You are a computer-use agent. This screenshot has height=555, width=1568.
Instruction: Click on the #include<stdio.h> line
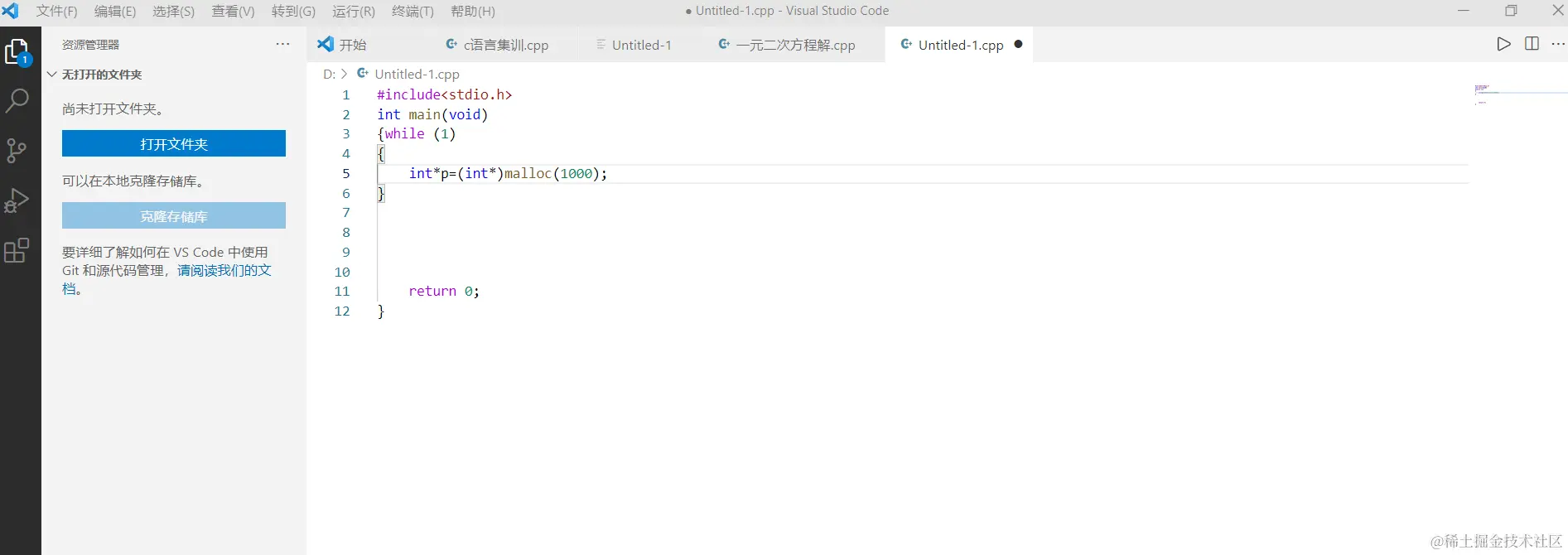[445, 94]
